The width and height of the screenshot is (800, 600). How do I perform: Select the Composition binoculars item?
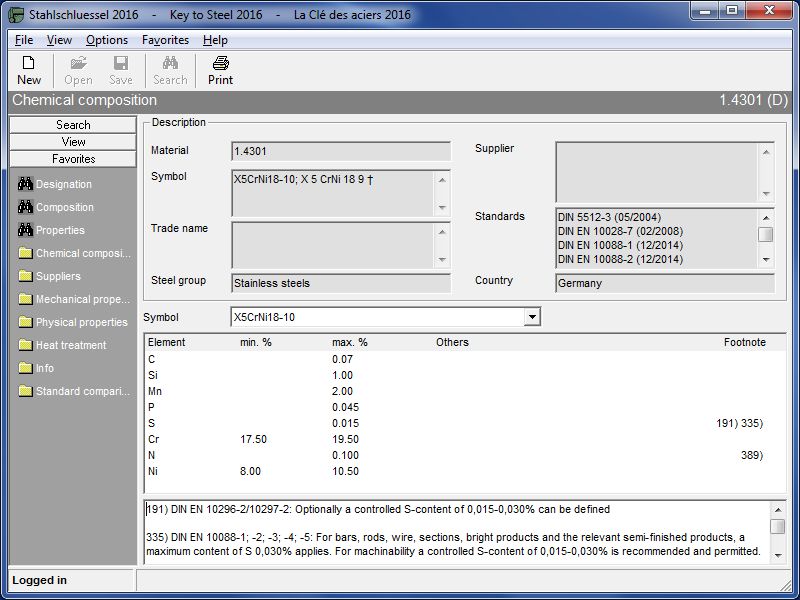[64, 207]
